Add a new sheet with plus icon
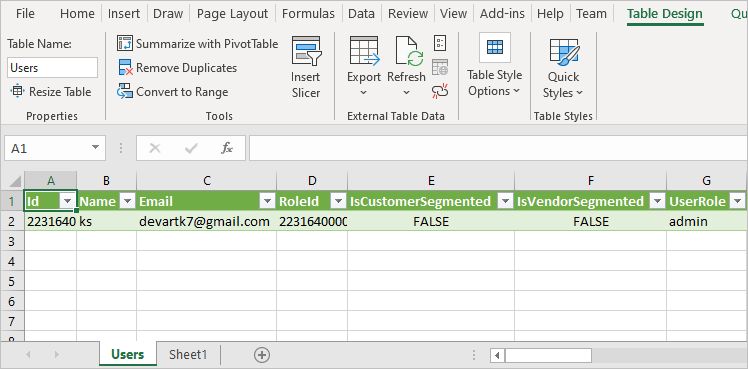The image size is (748, 369). click(262, 355)
